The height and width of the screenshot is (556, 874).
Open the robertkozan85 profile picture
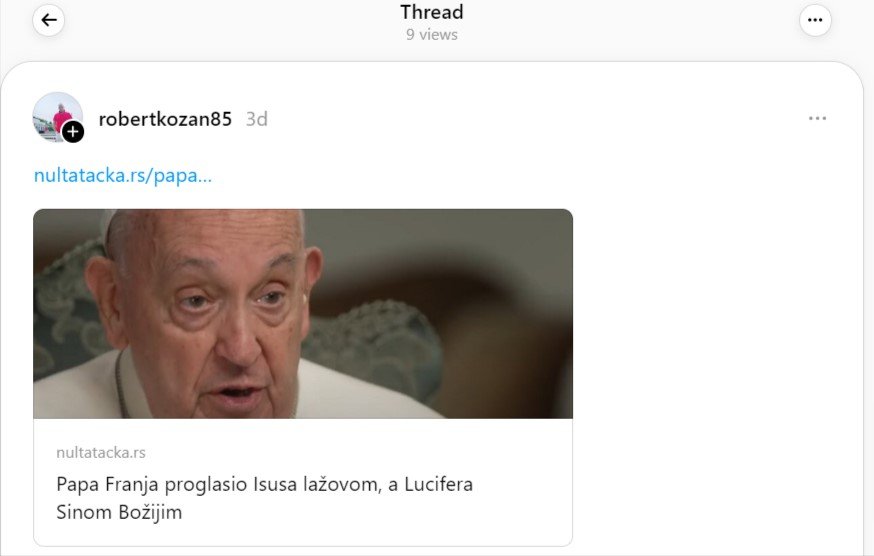coord(57,117)
